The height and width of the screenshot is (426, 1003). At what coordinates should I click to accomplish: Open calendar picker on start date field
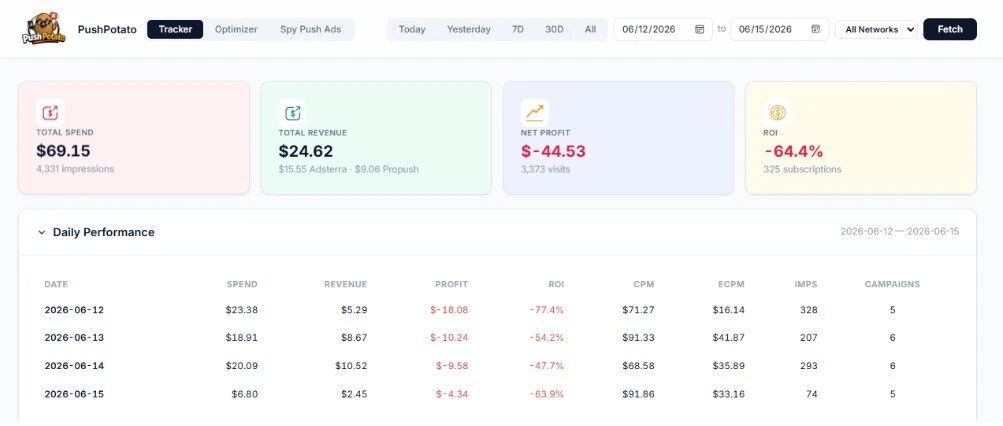pyautogui.click(x=700, y=29)
